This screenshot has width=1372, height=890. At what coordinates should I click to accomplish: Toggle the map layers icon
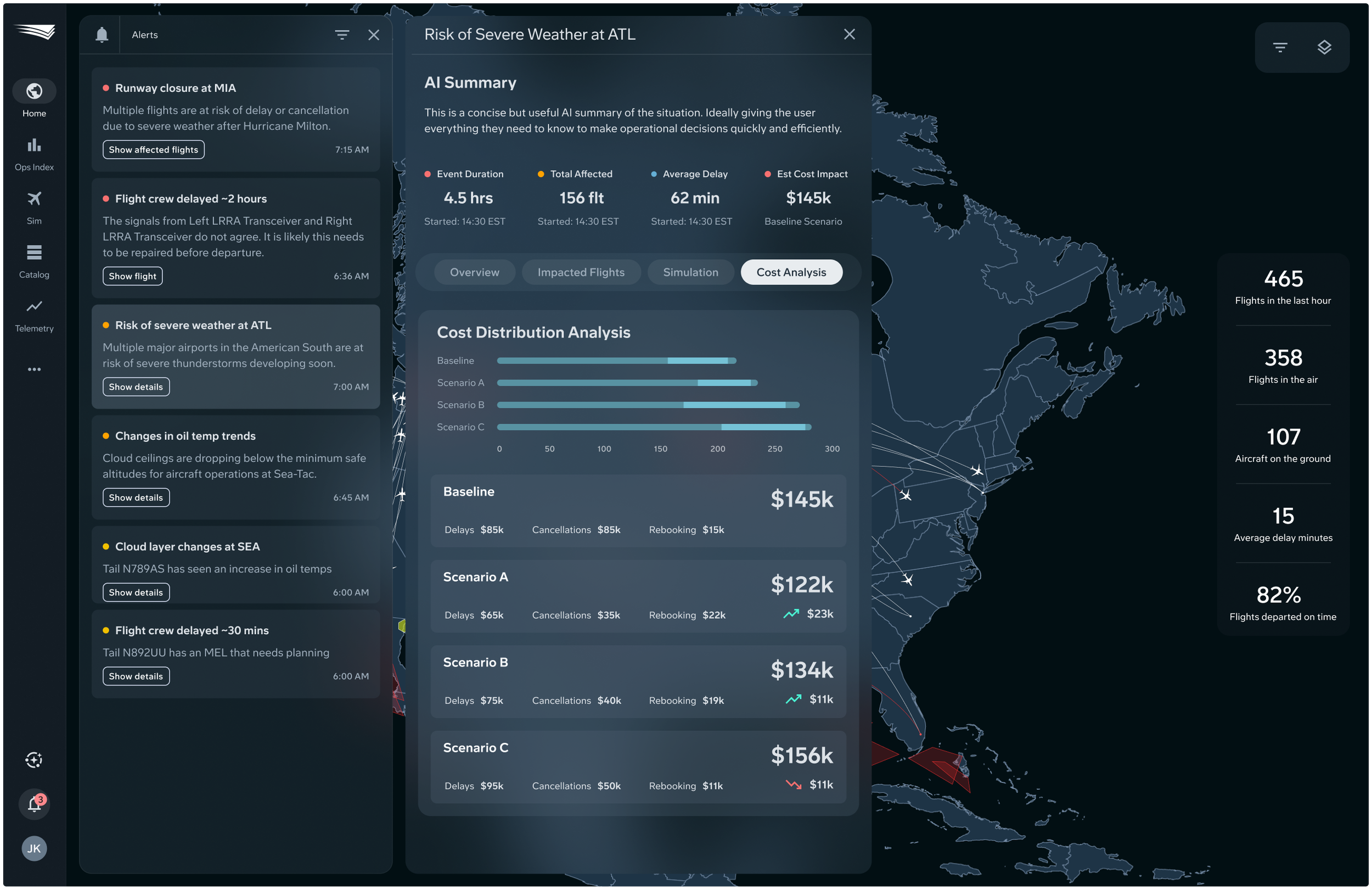pyautogui.click(x=1324, y=47)
